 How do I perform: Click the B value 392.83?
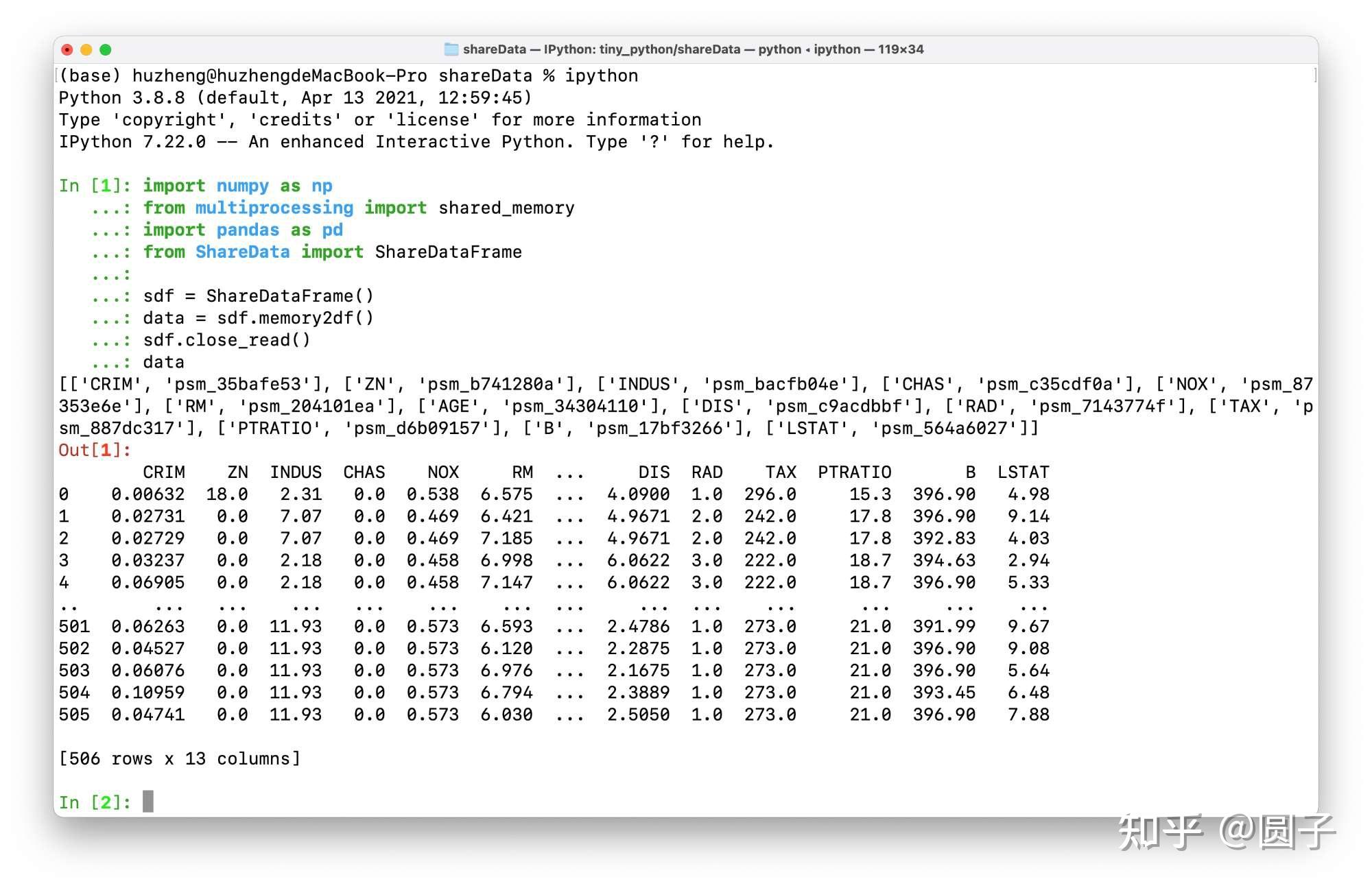(944, 538)
